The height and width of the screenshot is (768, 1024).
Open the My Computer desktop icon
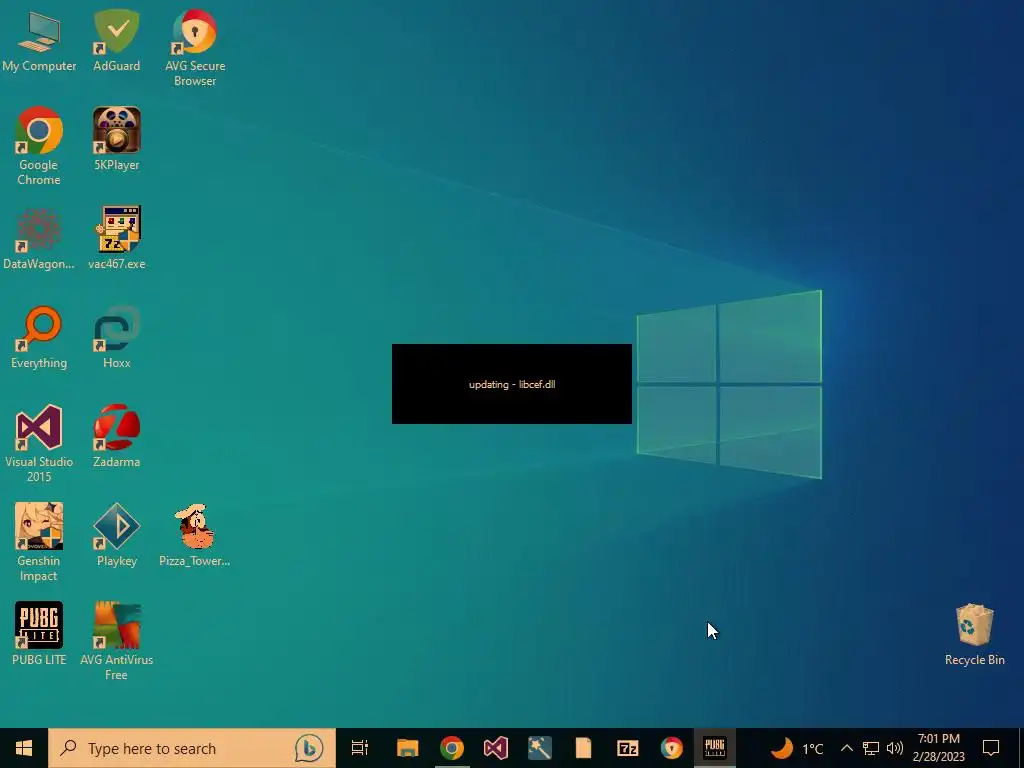[39, 40]
